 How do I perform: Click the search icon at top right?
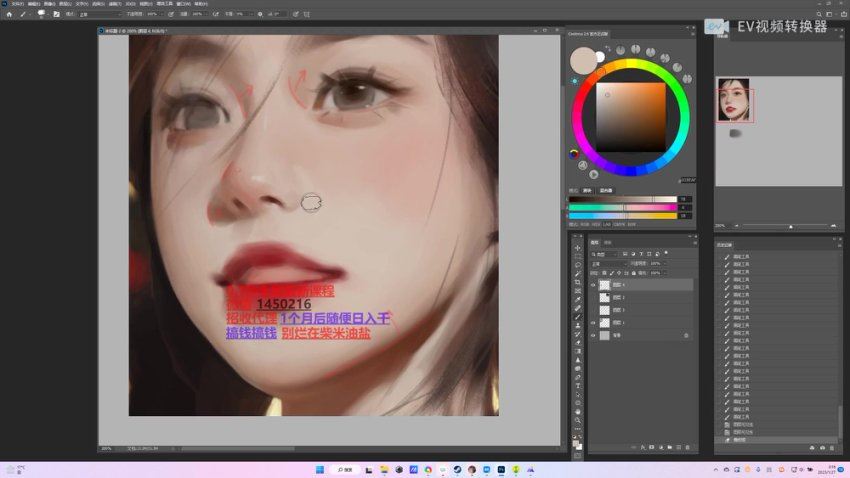pos(819,15)
